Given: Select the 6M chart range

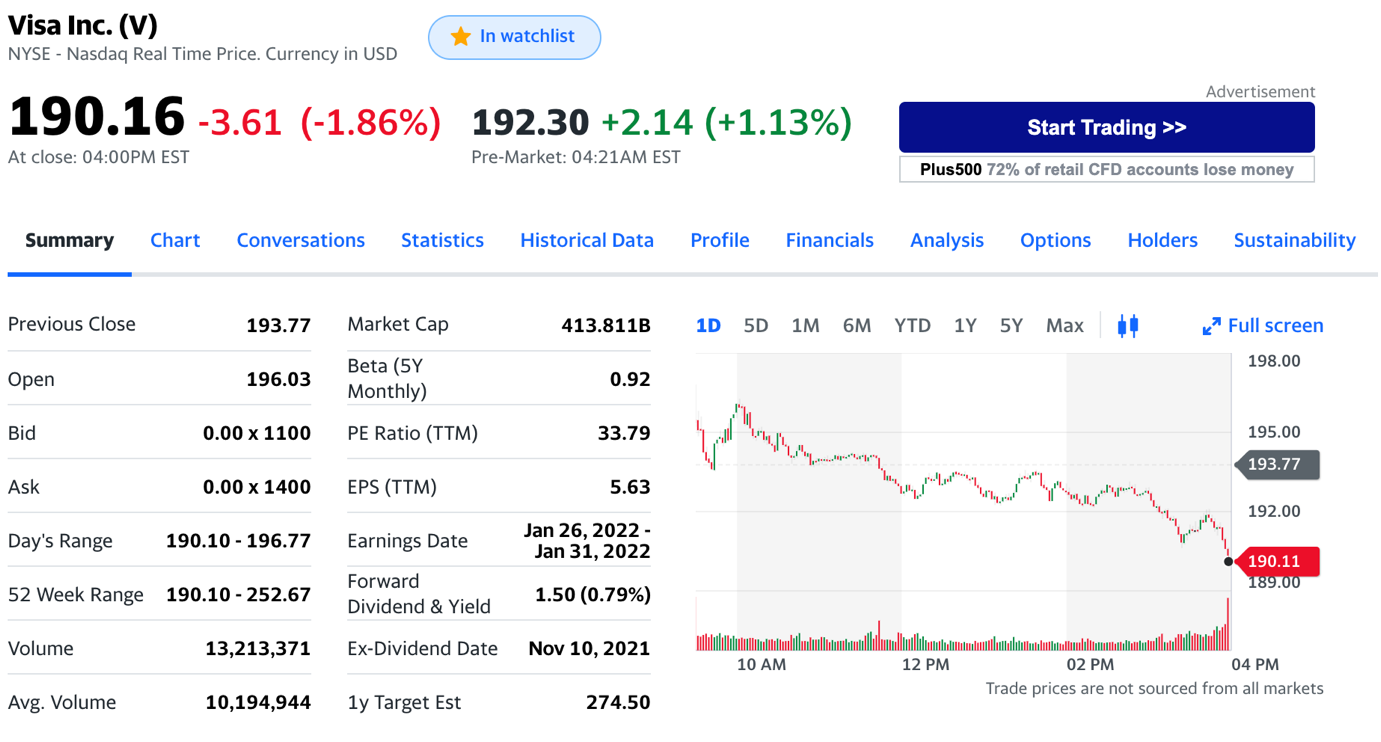Looking at the screenshot, I should [857, 325].
